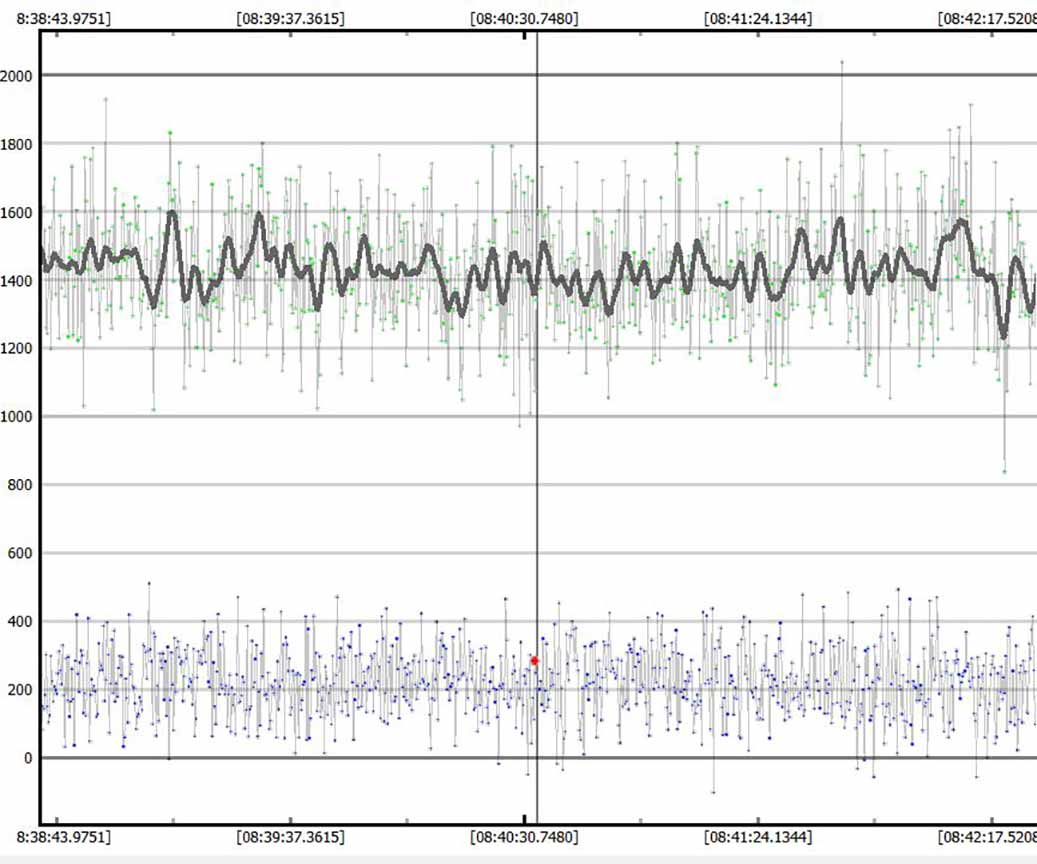Click the bottom time label 08:41:24.1344

(x=758, y=837)
